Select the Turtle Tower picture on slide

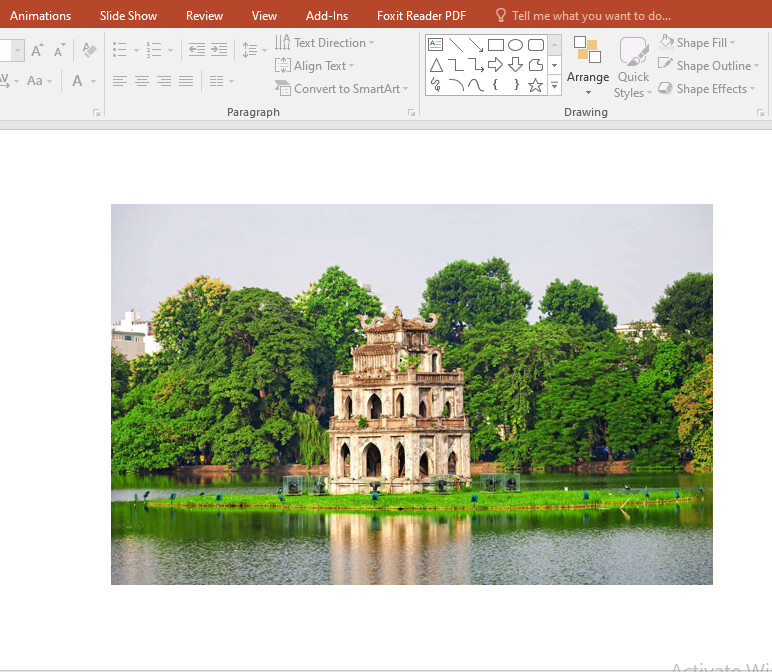pyautogui.click(x=412, y=394)
